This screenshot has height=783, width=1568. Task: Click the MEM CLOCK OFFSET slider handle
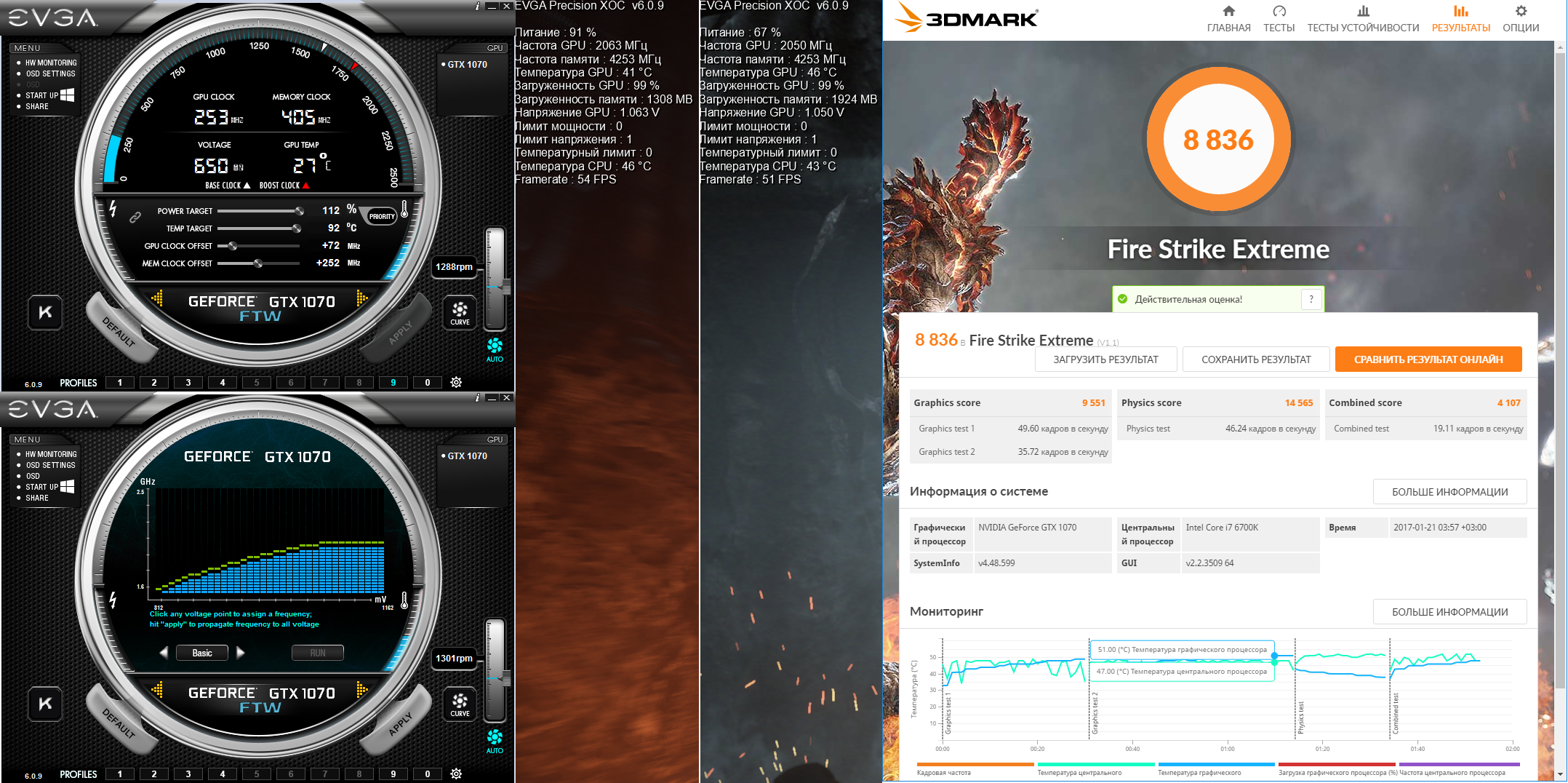[x=257, y=263]
